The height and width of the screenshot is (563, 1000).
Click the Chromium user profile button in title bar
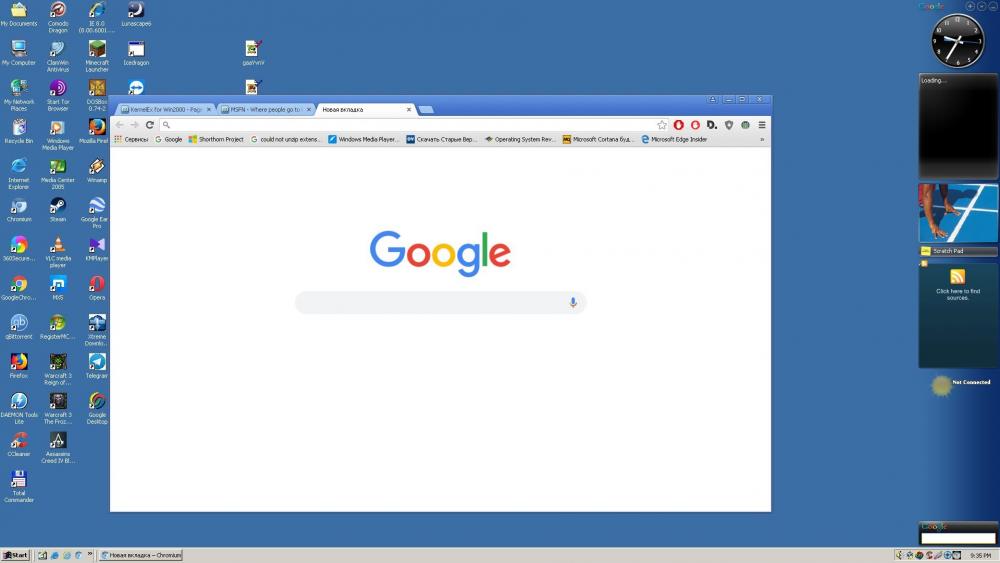click(712, 99)
